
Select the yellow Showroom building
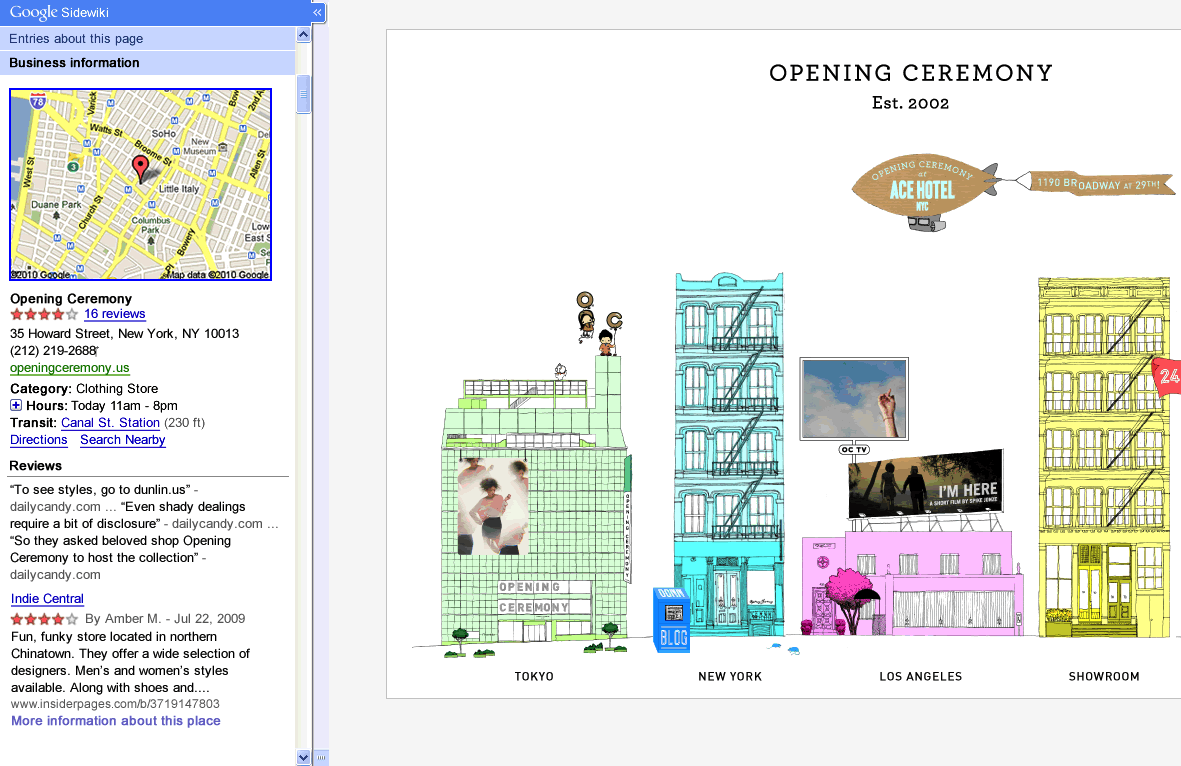click(1104, 458)
